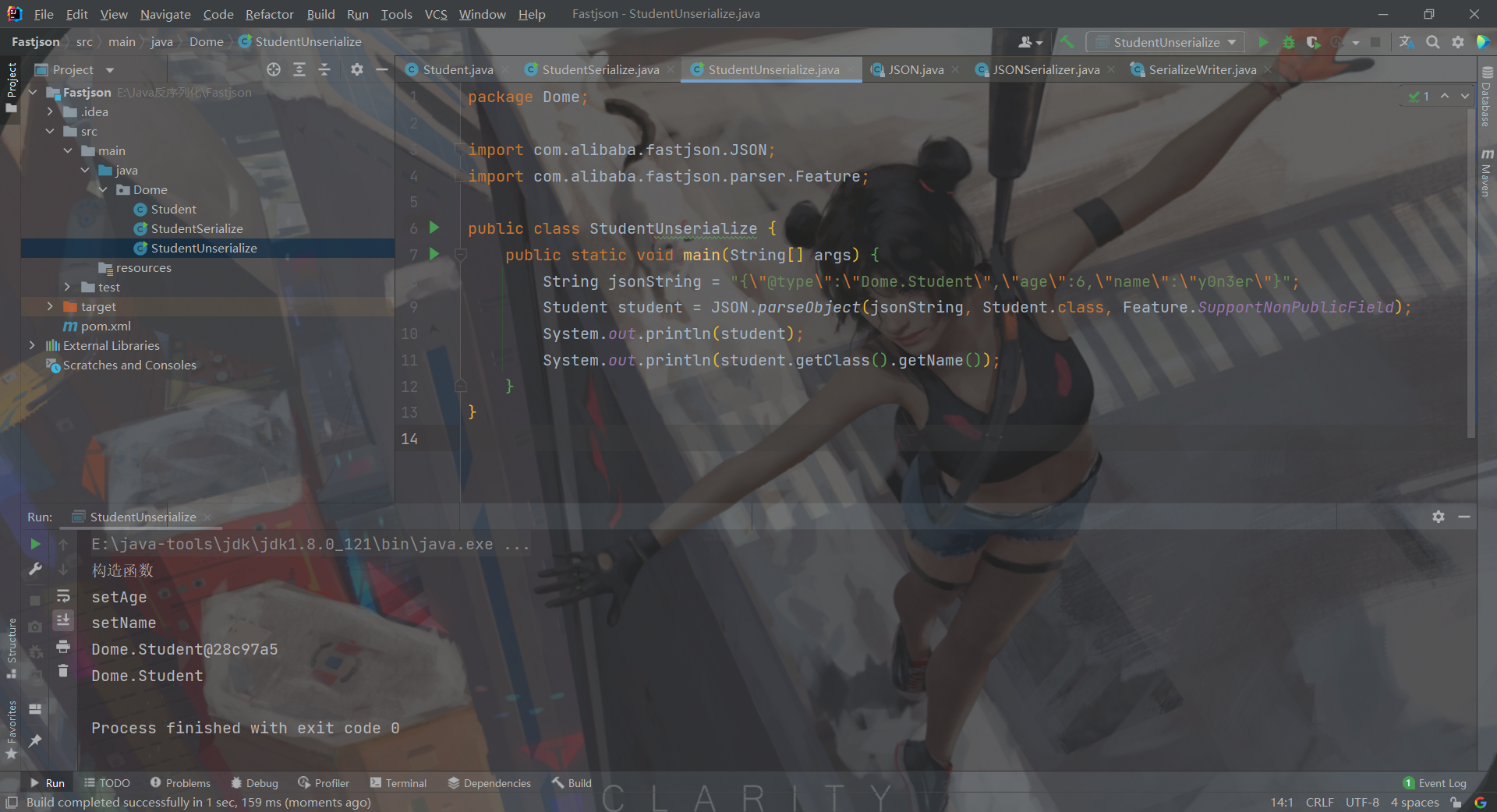Open run configuration wrench in Run panel
The image size is (1497, 812).
tap(35, 570)
